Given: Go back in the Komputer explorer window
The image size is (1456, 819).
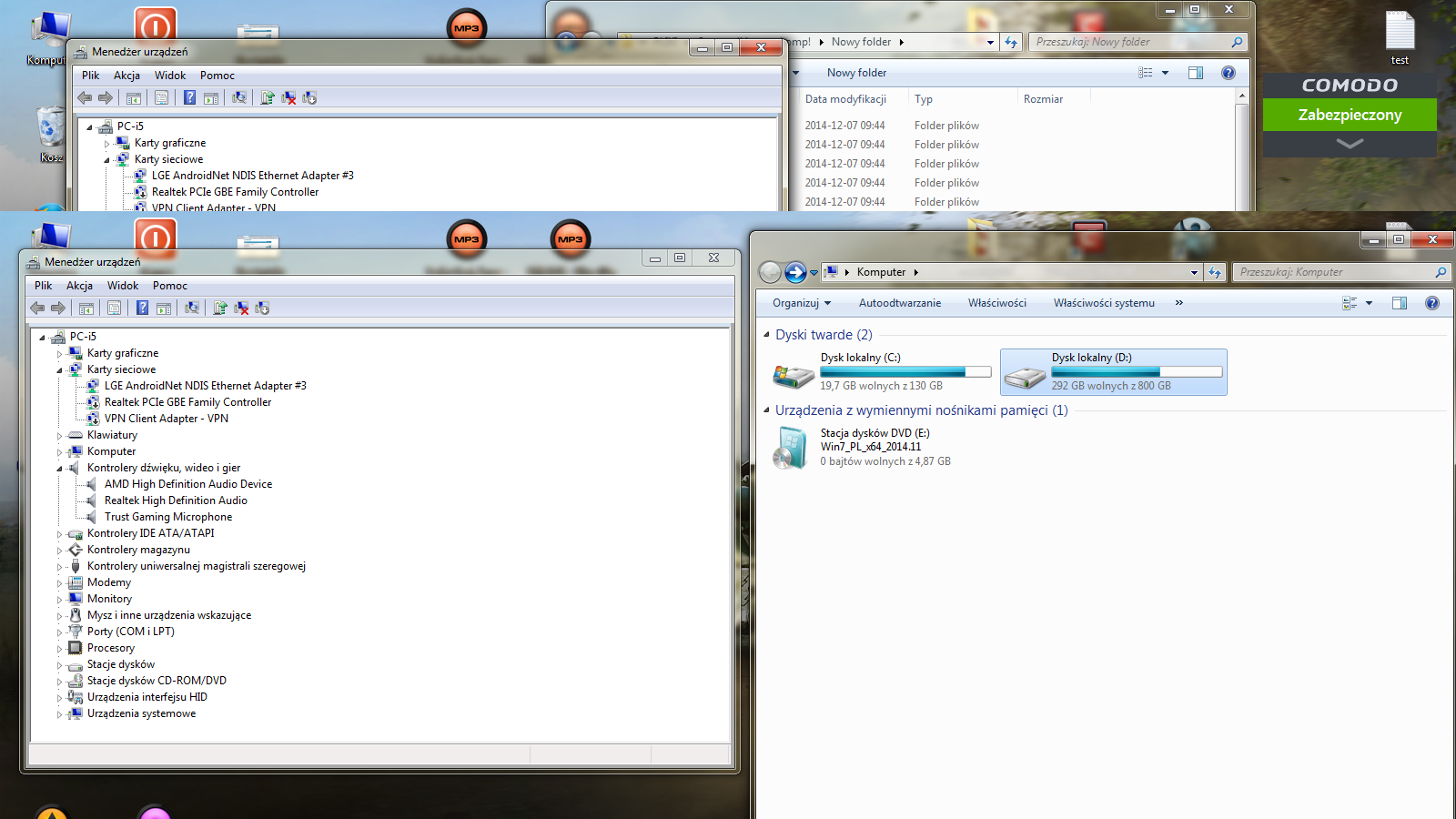Looking at the screenshot, I should (x=770, y=272).
